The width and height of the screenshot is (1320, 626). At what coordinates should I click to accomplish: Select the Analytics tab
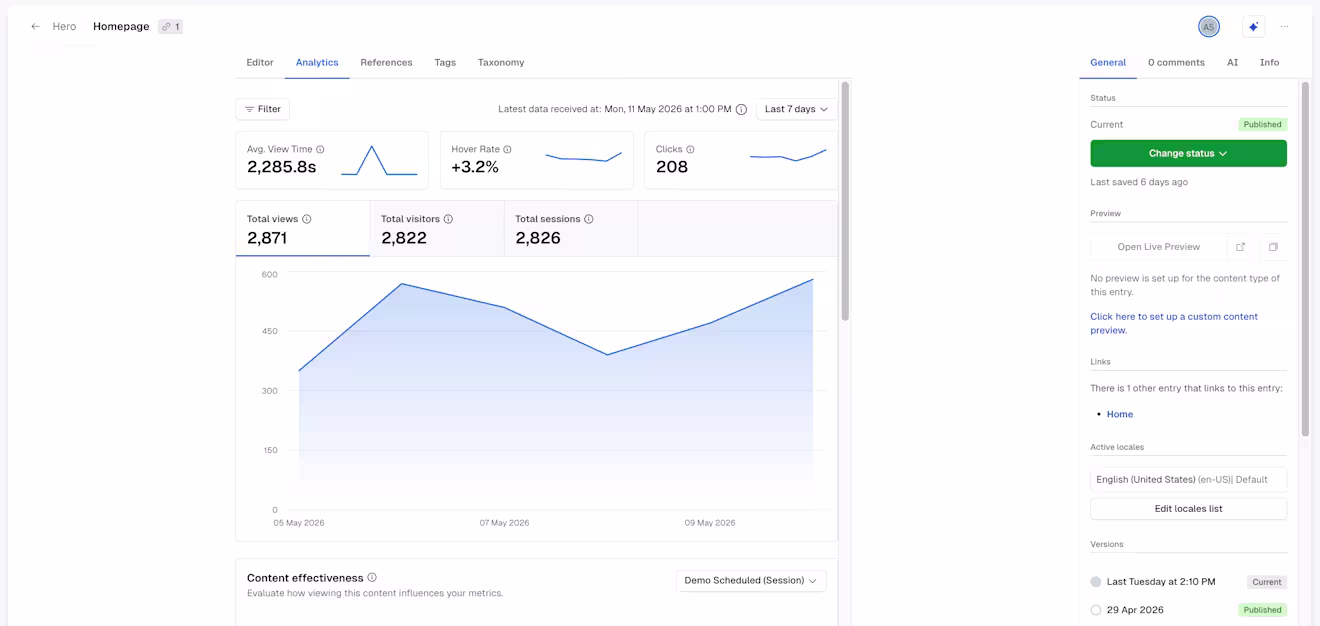coord(317,62)
